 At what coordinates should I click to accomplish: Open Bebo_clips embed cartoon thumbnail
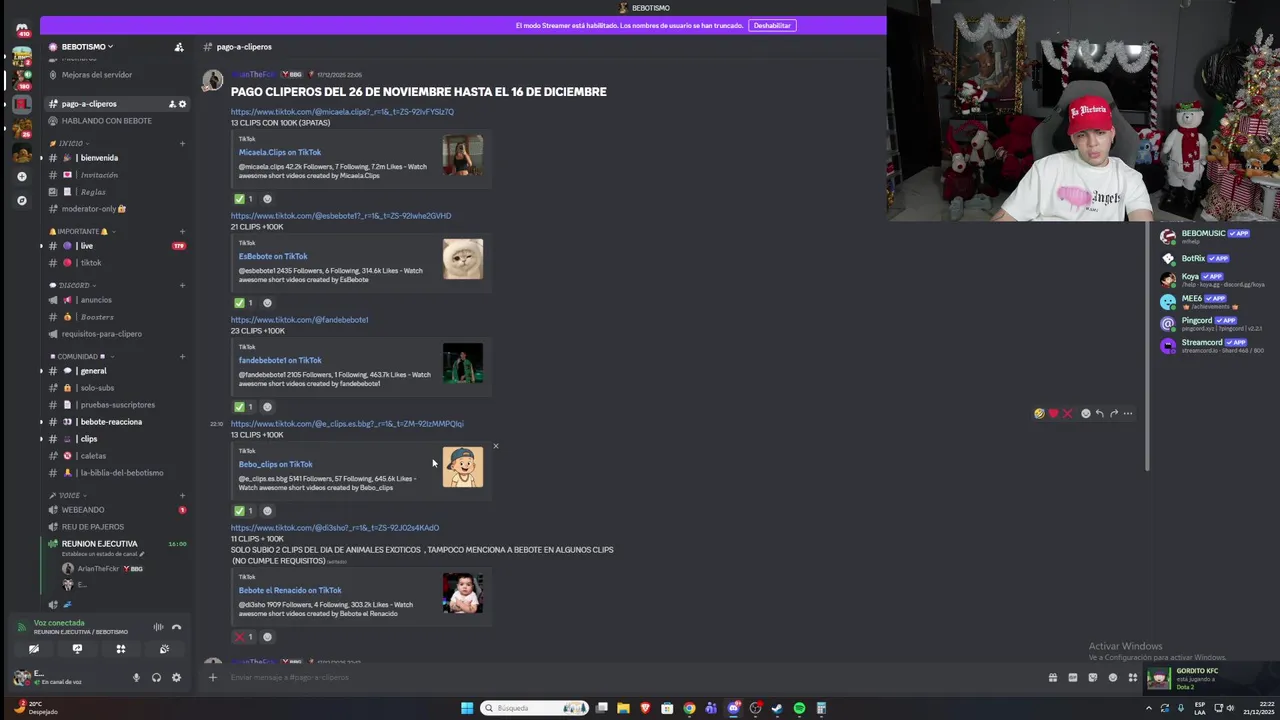tap(463, 467)
